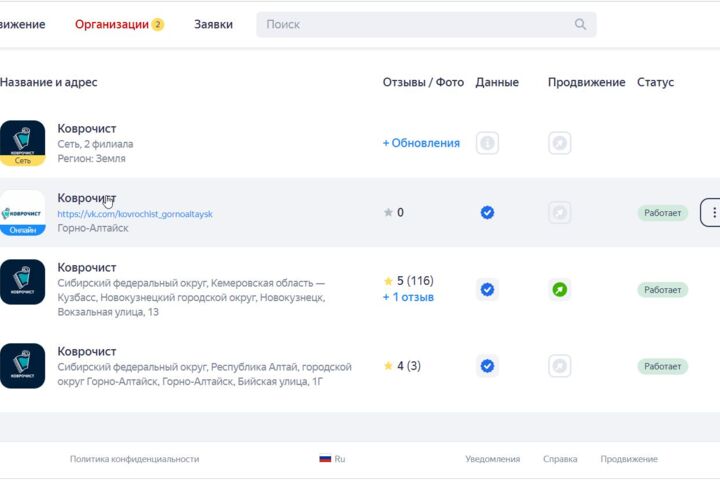Click verified data checkmark in the online row
The height and width of the screenshot is (480, 720).
coord(487,212)
